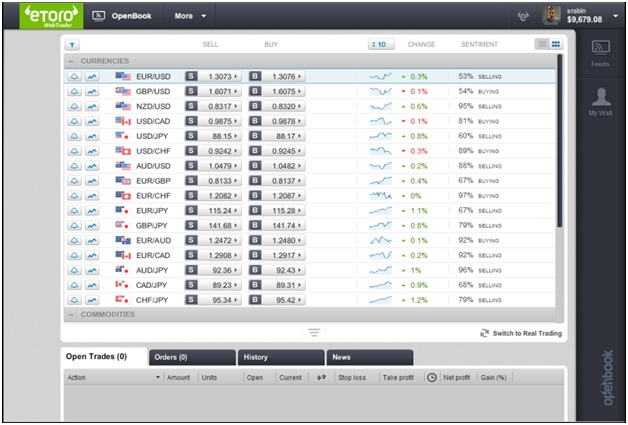628x425 pixels.
Task: Click the filter funnel icon above list
Action: coord(72,45)
